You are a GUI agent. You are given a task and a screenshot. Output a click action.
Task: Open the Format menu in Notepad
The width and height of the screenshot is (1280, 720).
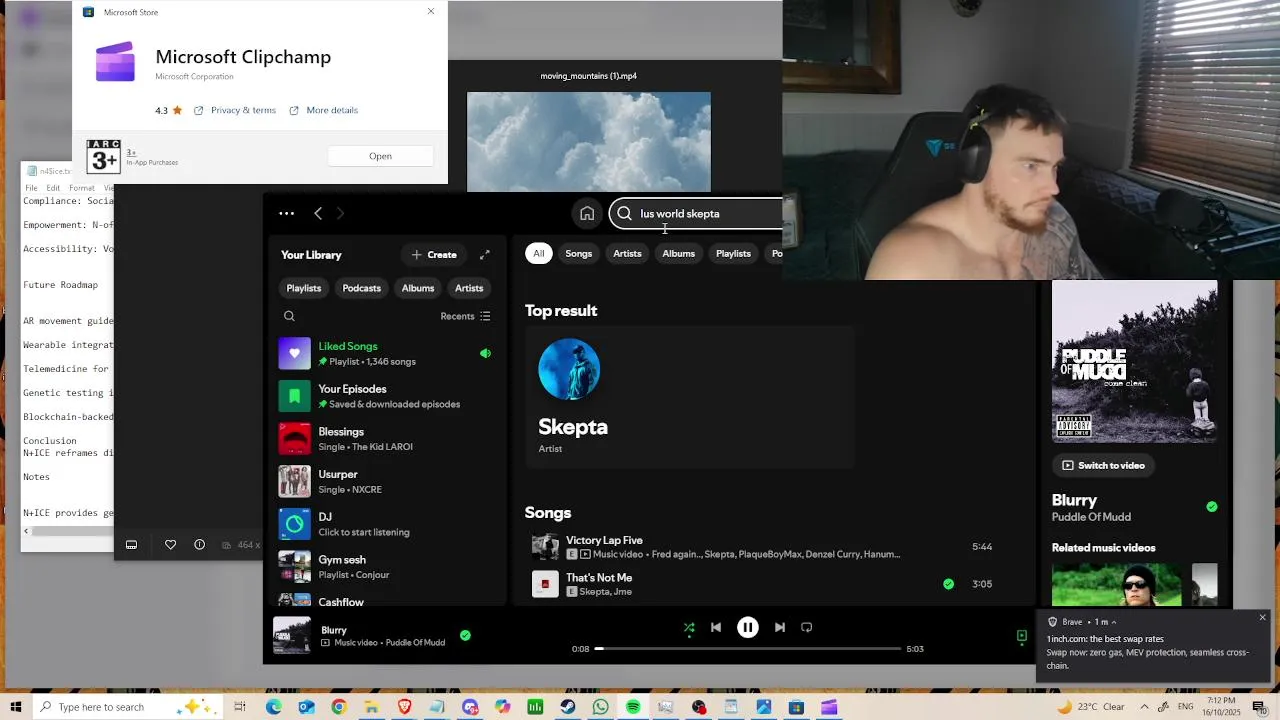(x=82, y=188)
